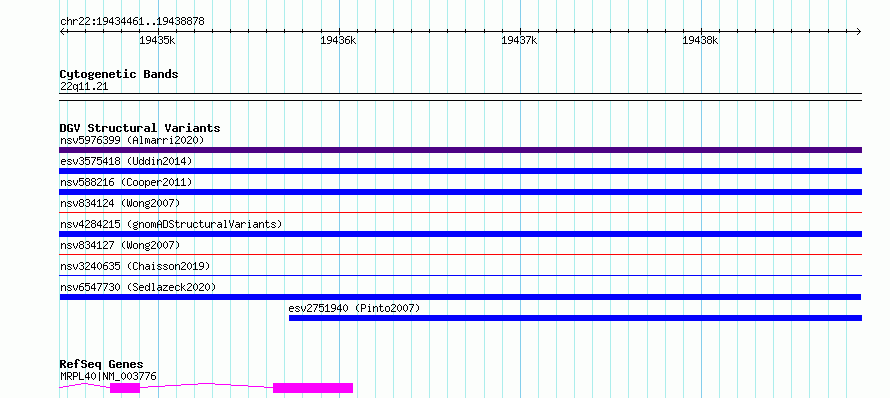Open variant label nsv4284215 (gnomADStructuralVariants)
The height and width of the screenshot is (398, 890).
pyautogui.click(x=171, y=224)
